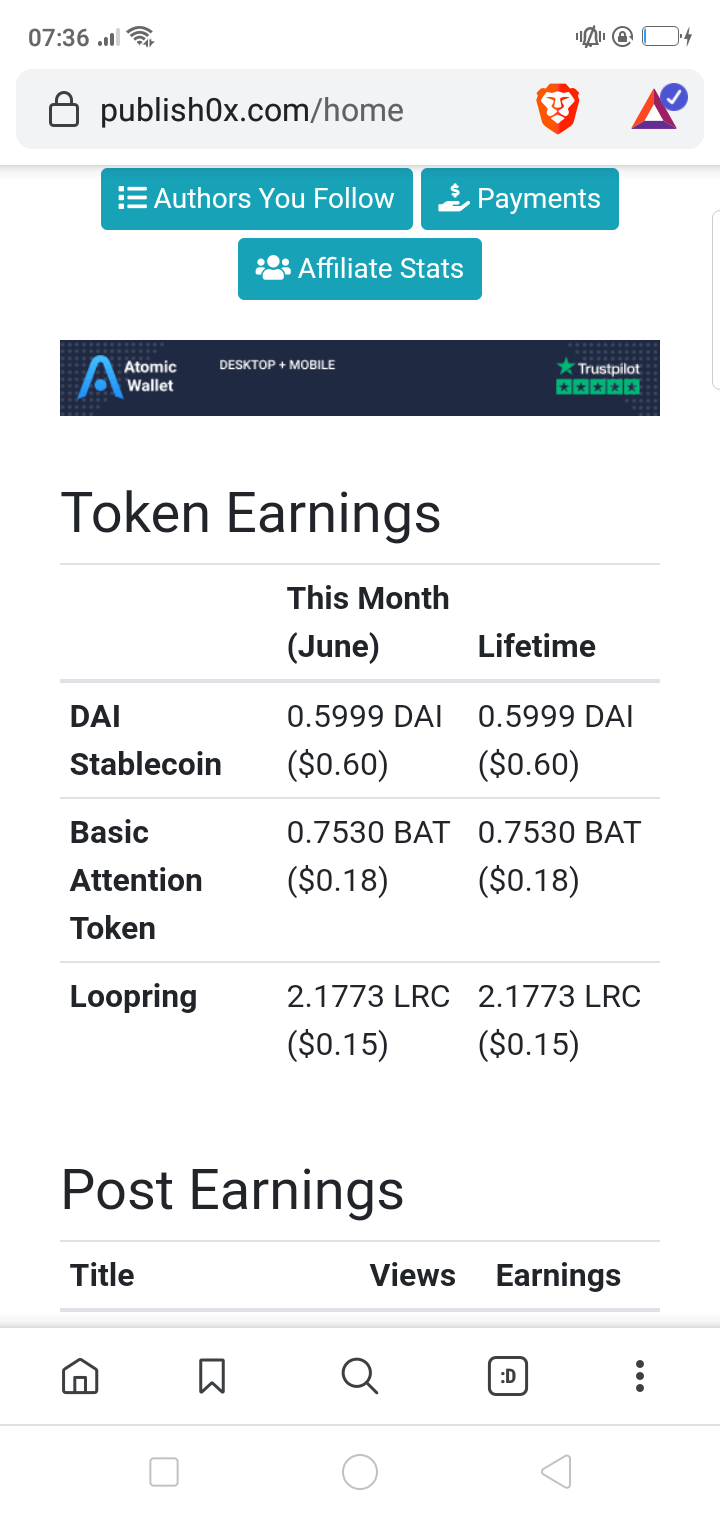720x1520 pixels.
Task: Open the Atomic Wallet banner ad
Action: point(360,378)
